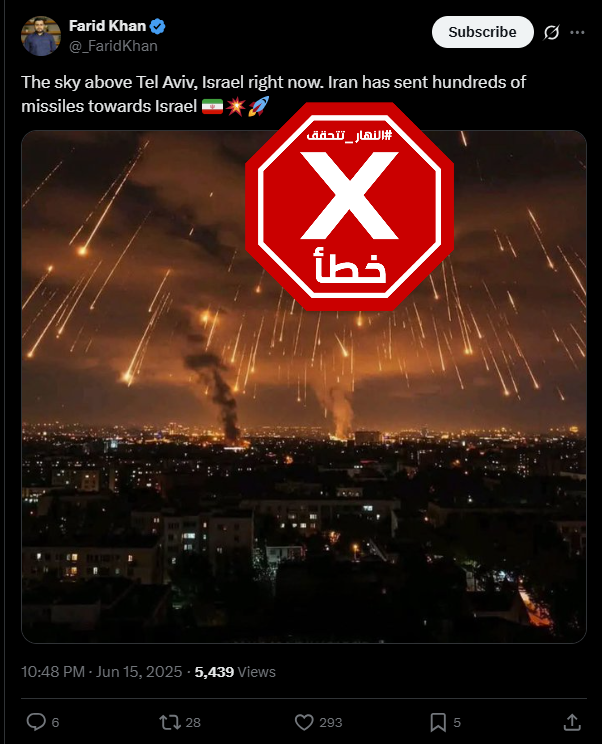Open the Farid Khan display name link

[107, 26]
